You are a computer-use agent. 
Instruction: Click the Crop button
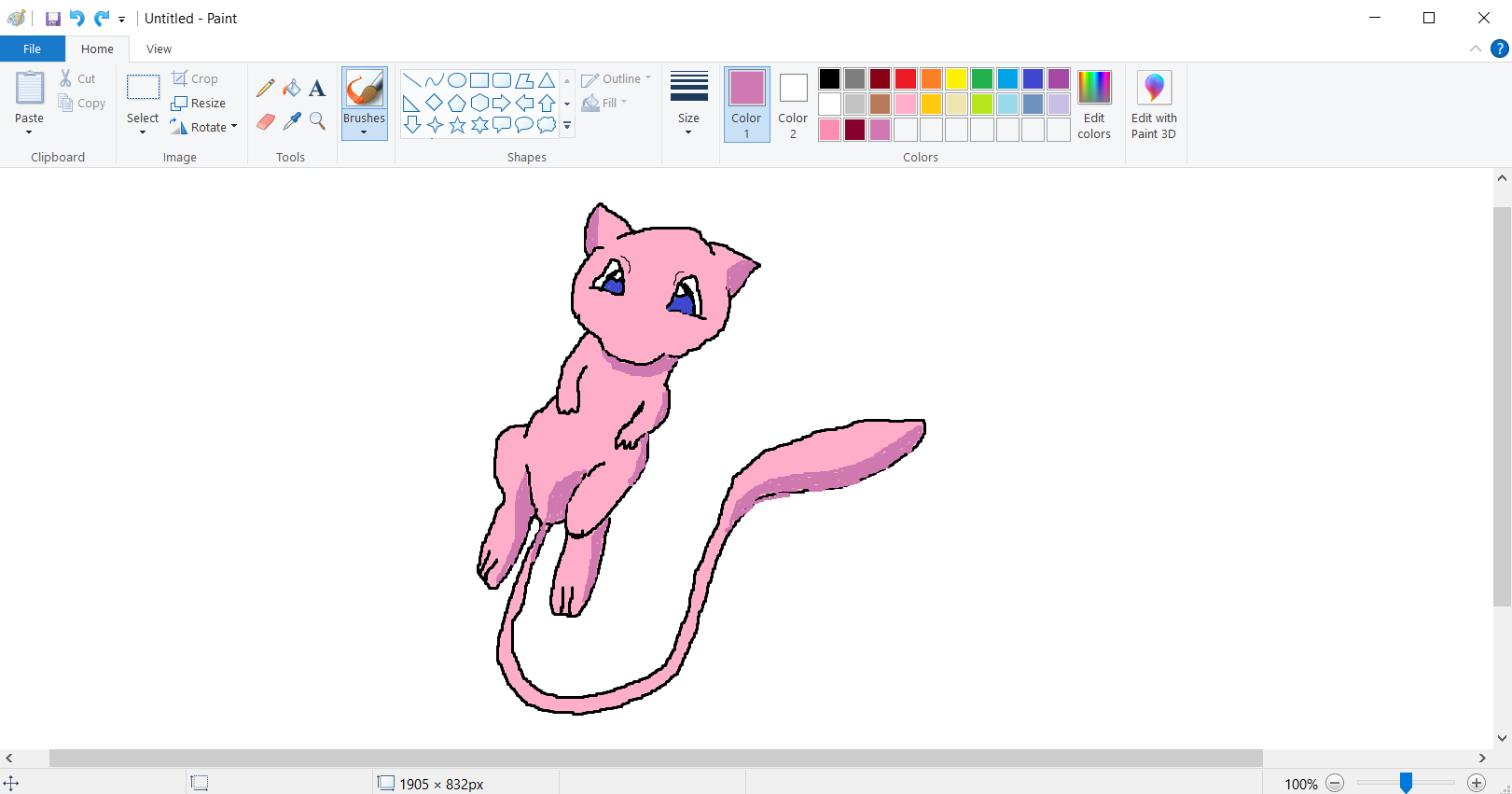(x=195, y=78)
